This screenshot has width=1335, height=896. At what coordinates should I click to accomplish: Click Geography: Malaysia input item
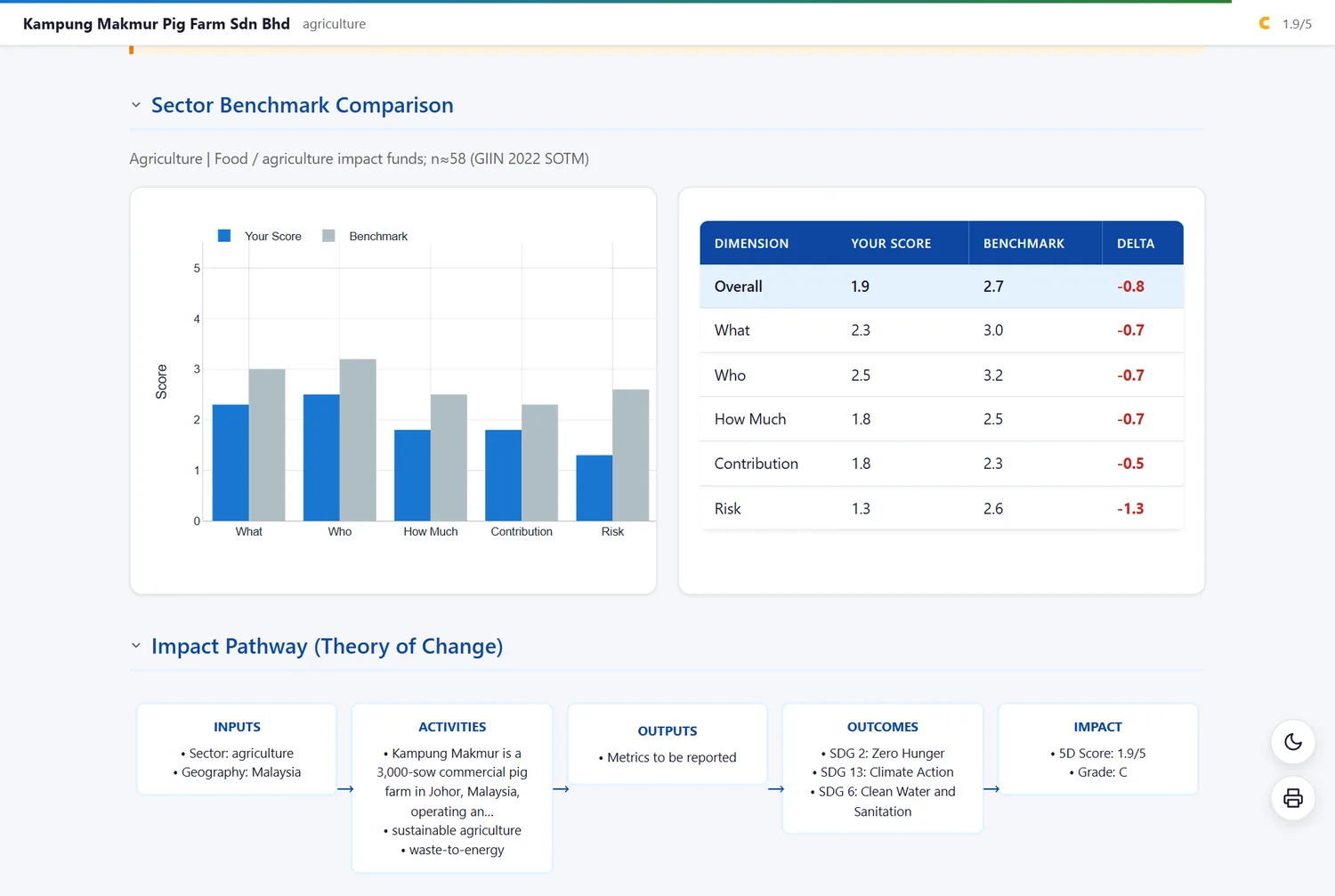point(237,772)
